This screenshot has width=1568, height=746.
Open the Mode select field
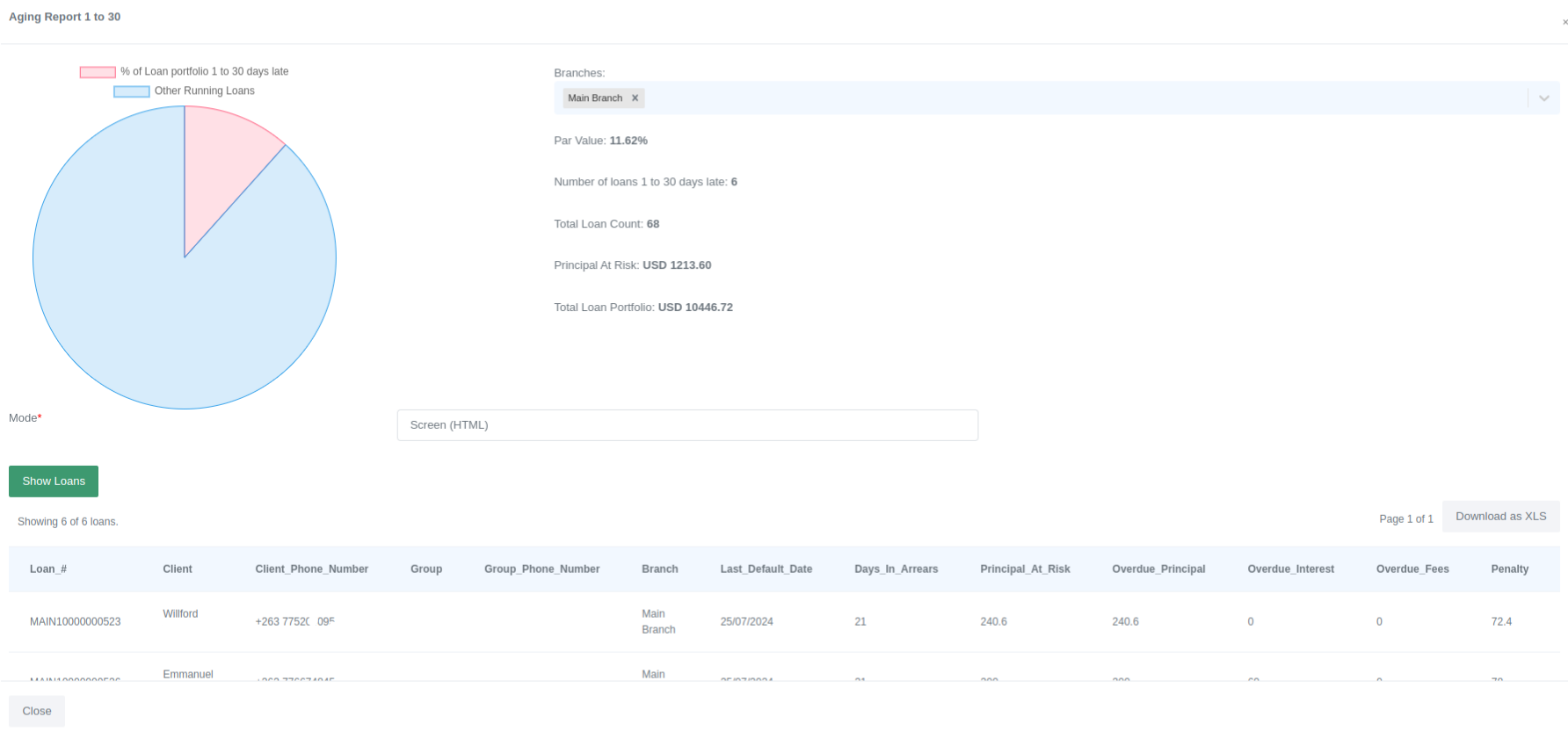coord(686,425)
